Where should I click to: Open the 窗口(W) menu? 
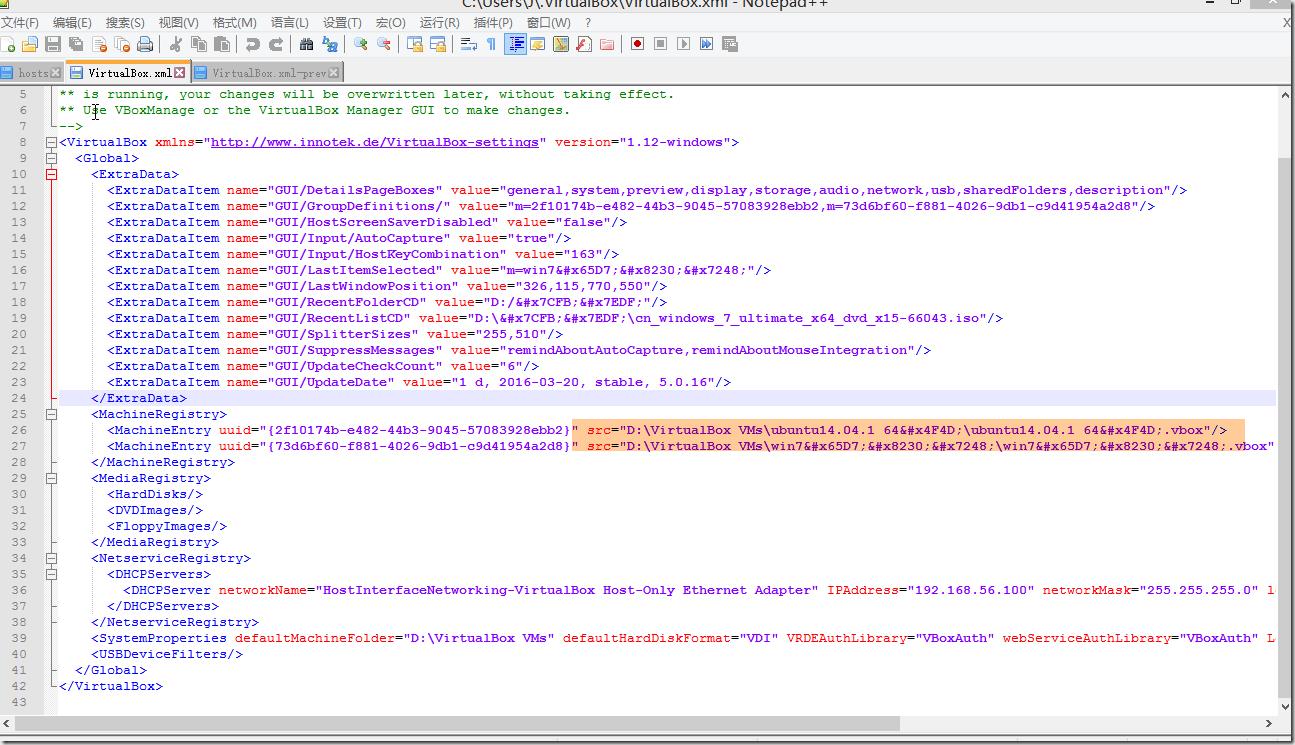(548, 22)
